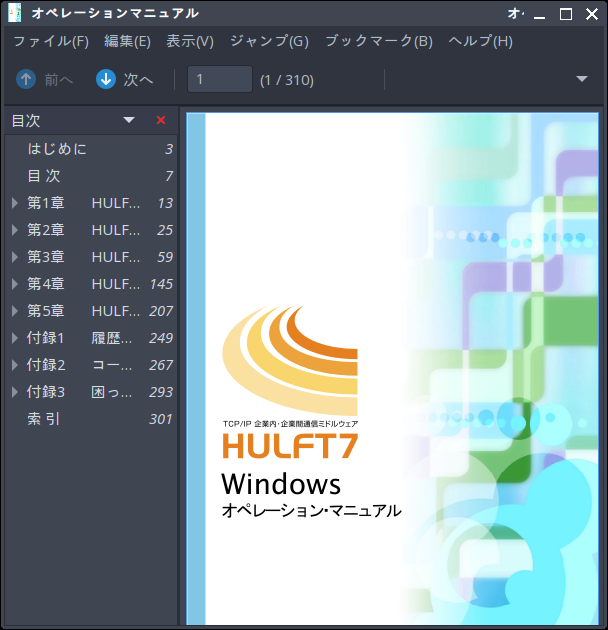Open the ブックマーク(B) menu

[379, 41]
